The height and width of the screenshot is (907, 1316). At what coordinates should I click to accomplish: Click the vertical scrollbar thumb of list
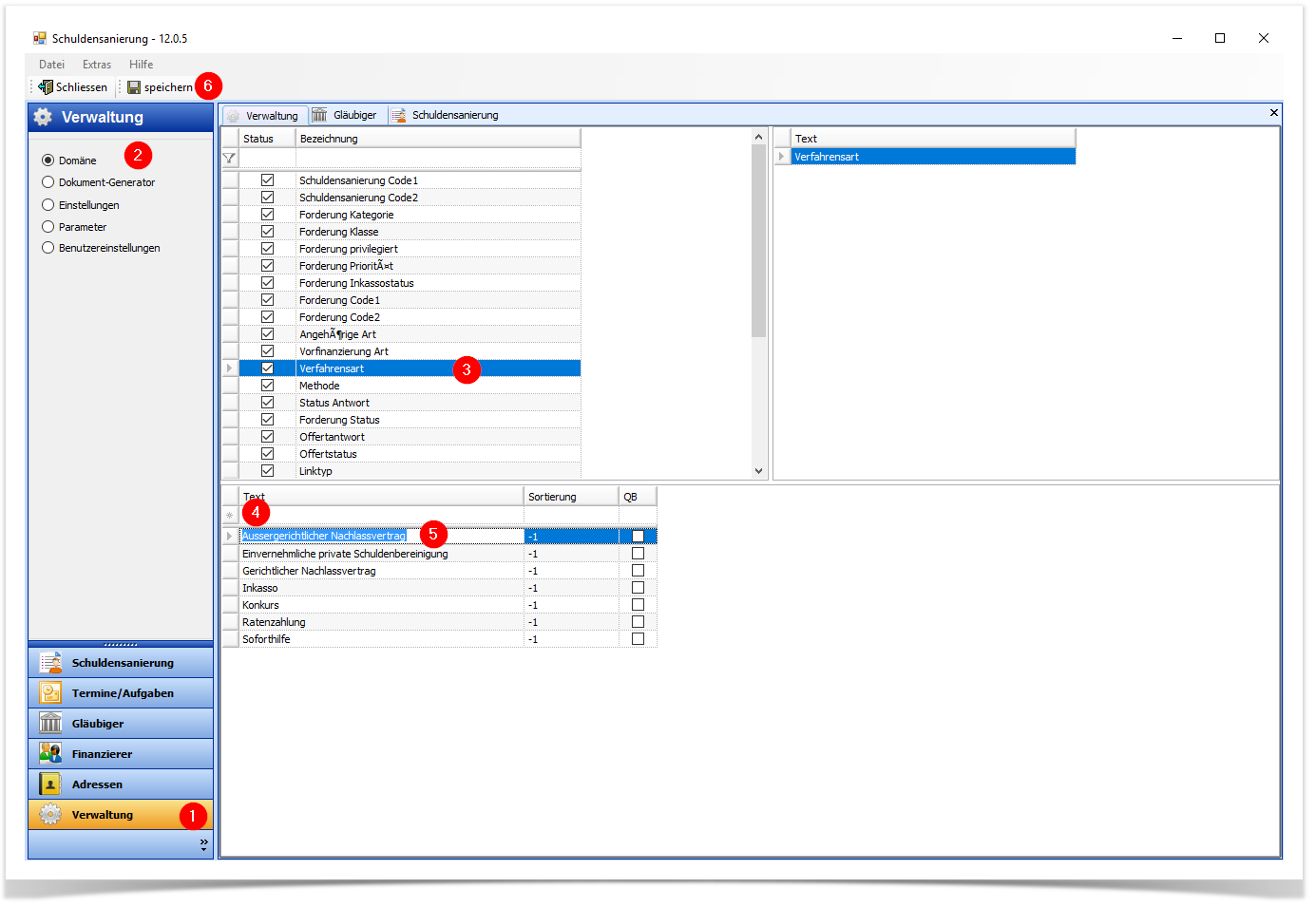click(x=758, y=240)
